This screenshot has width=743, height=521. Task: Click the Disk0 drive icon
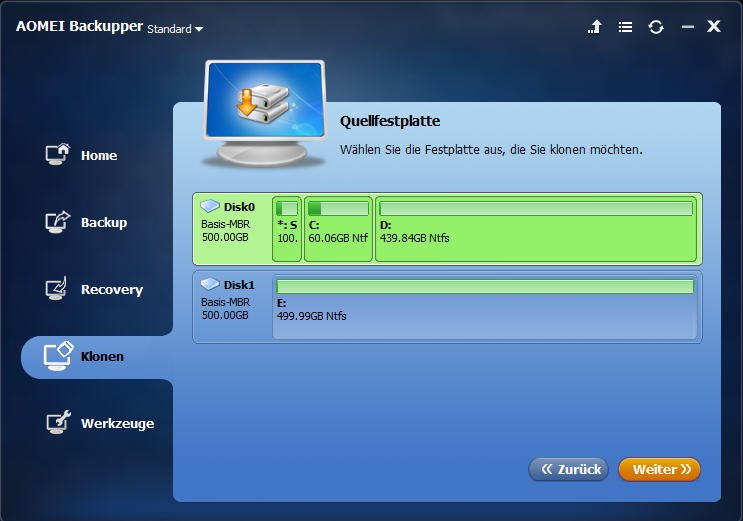[x=210, y=206]
